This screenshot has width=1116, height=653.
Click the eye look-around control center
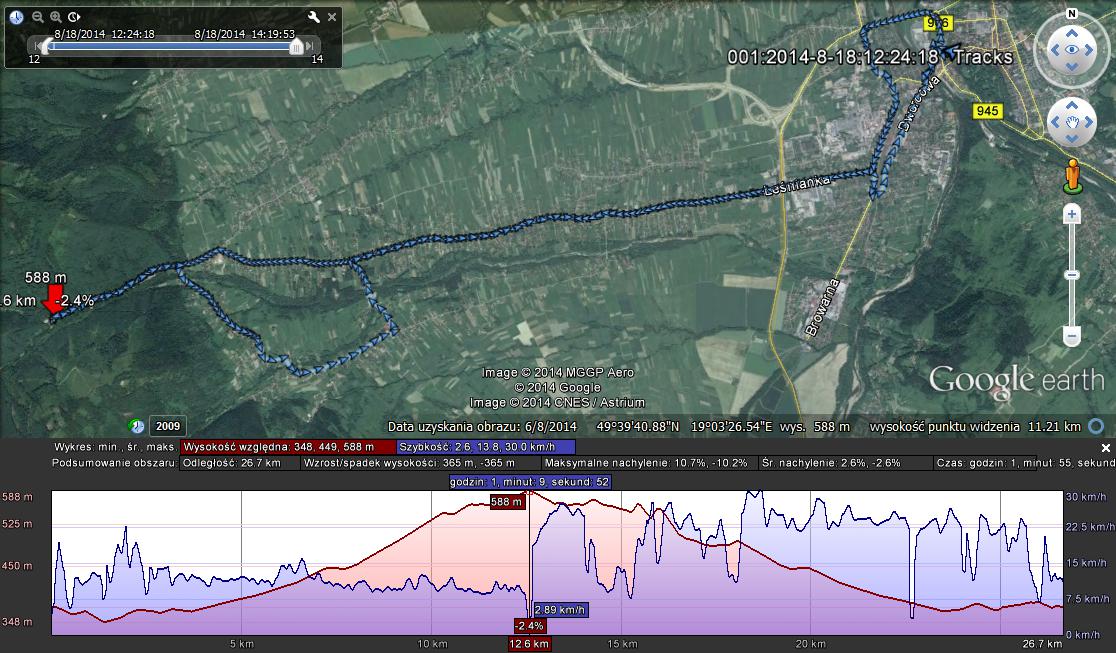coord(1071,49)
